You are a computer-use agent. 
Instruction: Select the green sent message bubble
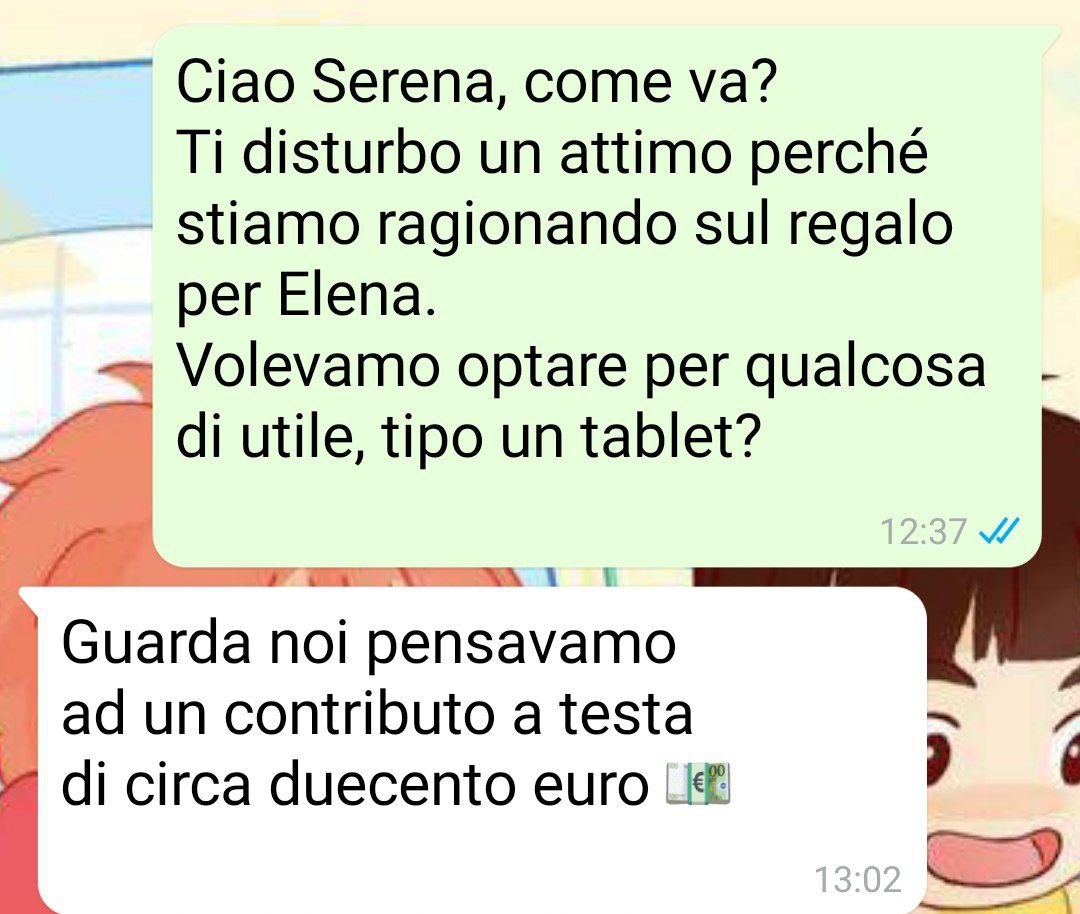coord(596,297)
